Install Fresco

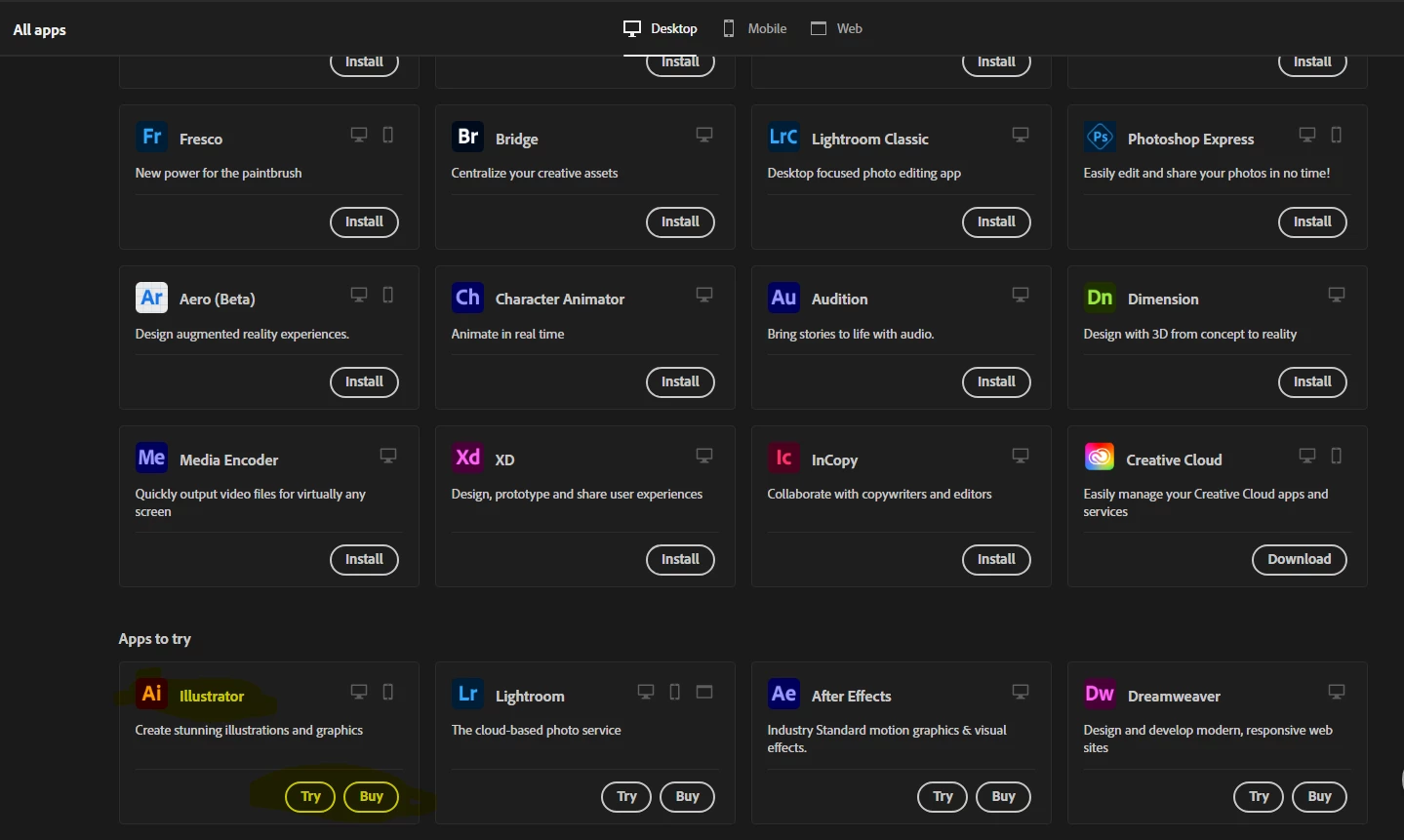pos(365,222)
